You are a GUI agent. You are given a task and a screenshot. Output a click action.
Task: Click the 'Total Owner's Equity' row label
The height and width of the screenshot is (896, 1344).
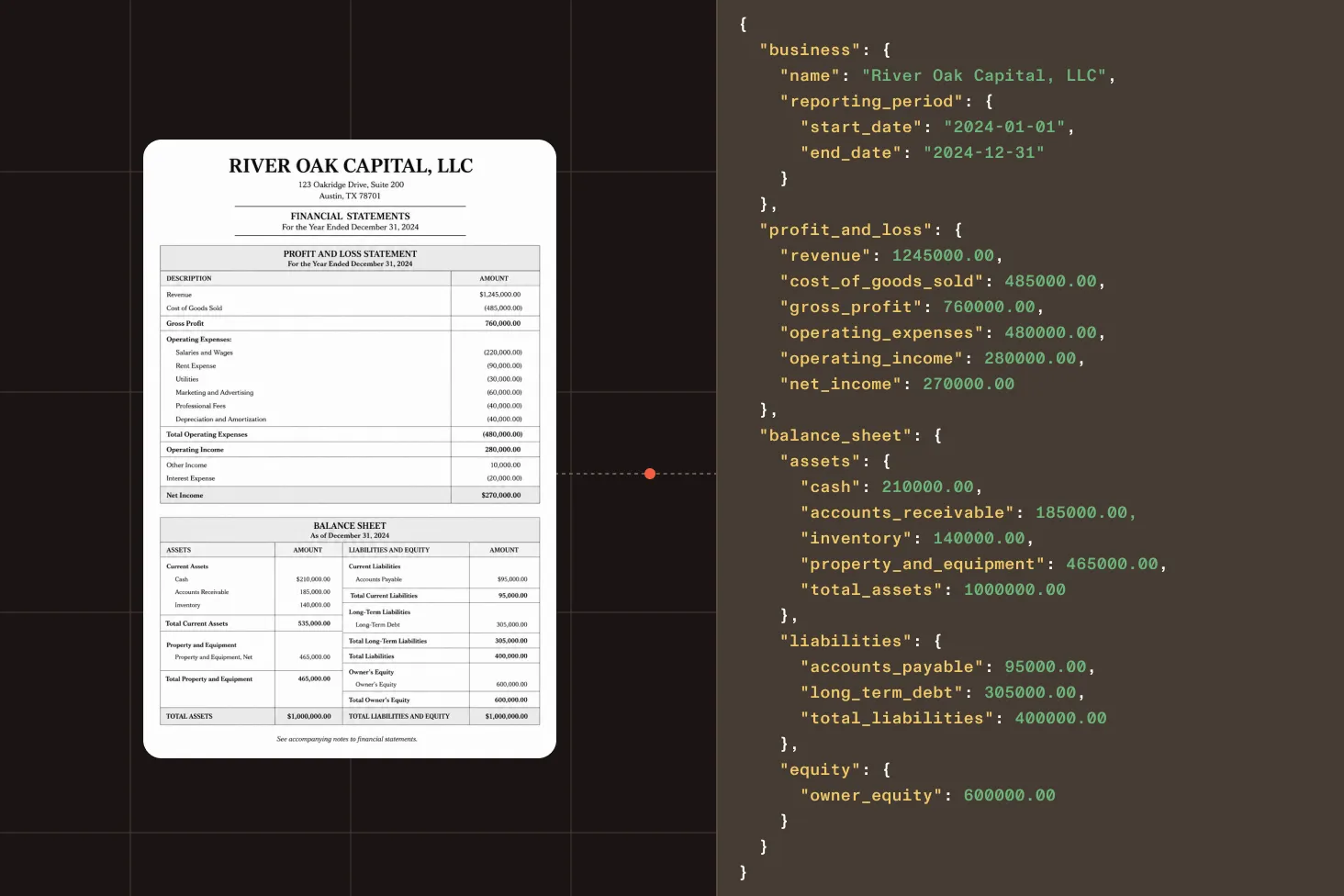click(379, 700)
